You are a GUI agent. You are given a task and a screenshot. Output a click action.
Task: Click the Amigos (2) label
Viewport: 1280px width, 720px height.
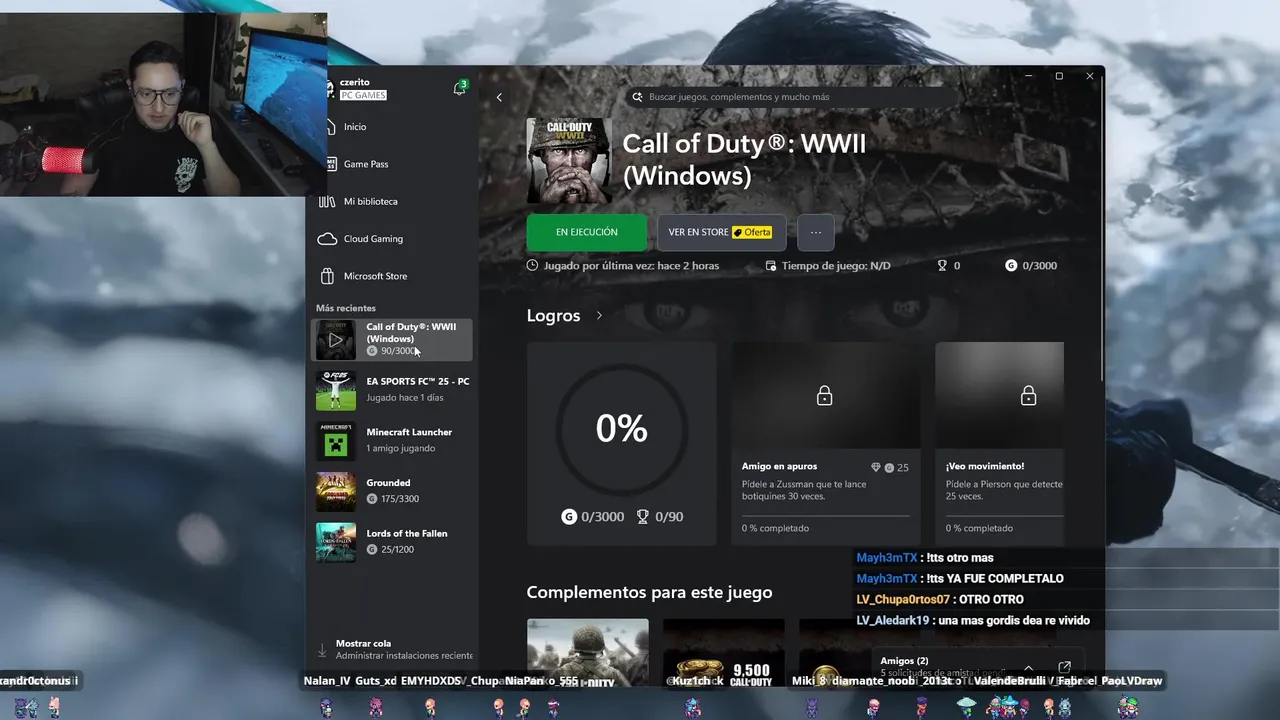point(904,661)
